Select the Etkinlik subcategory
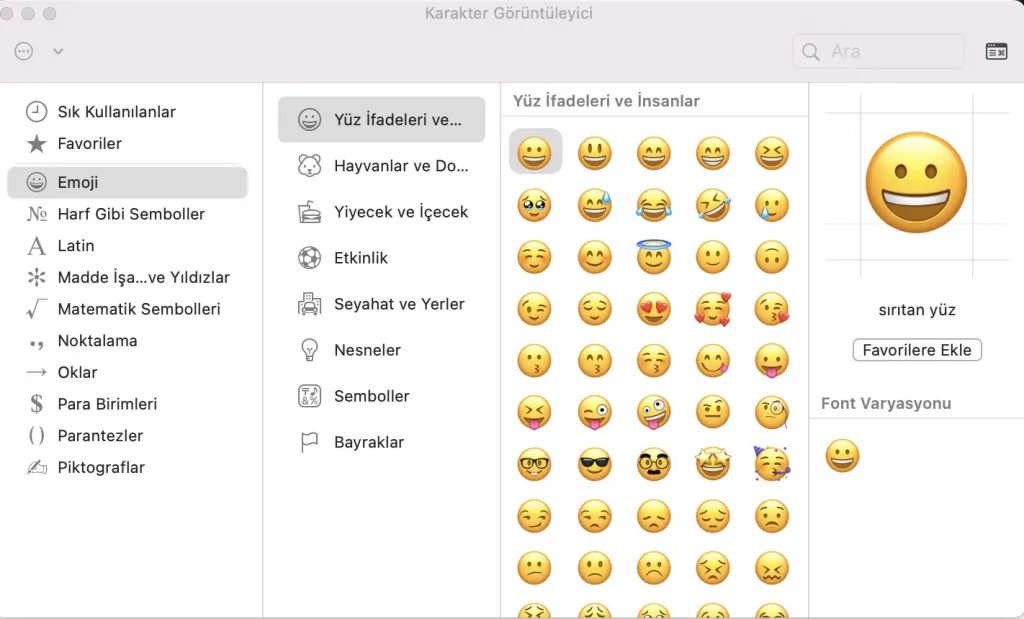This screenshot has width=1024, height=619. 381,258
